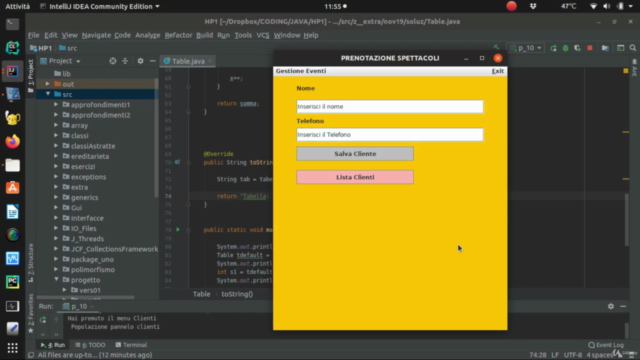
Task: Click the pink Lista Clienti button
Action: click(x=355, y=177)
